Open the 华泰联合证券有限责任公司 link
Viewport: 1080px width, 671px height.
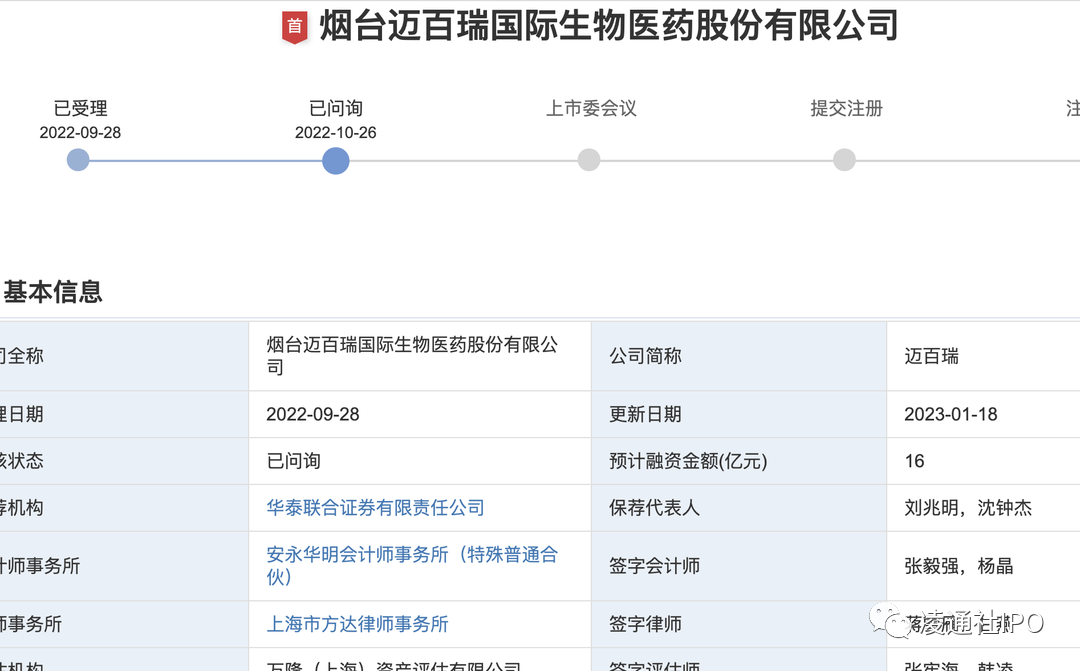[375, 508]
